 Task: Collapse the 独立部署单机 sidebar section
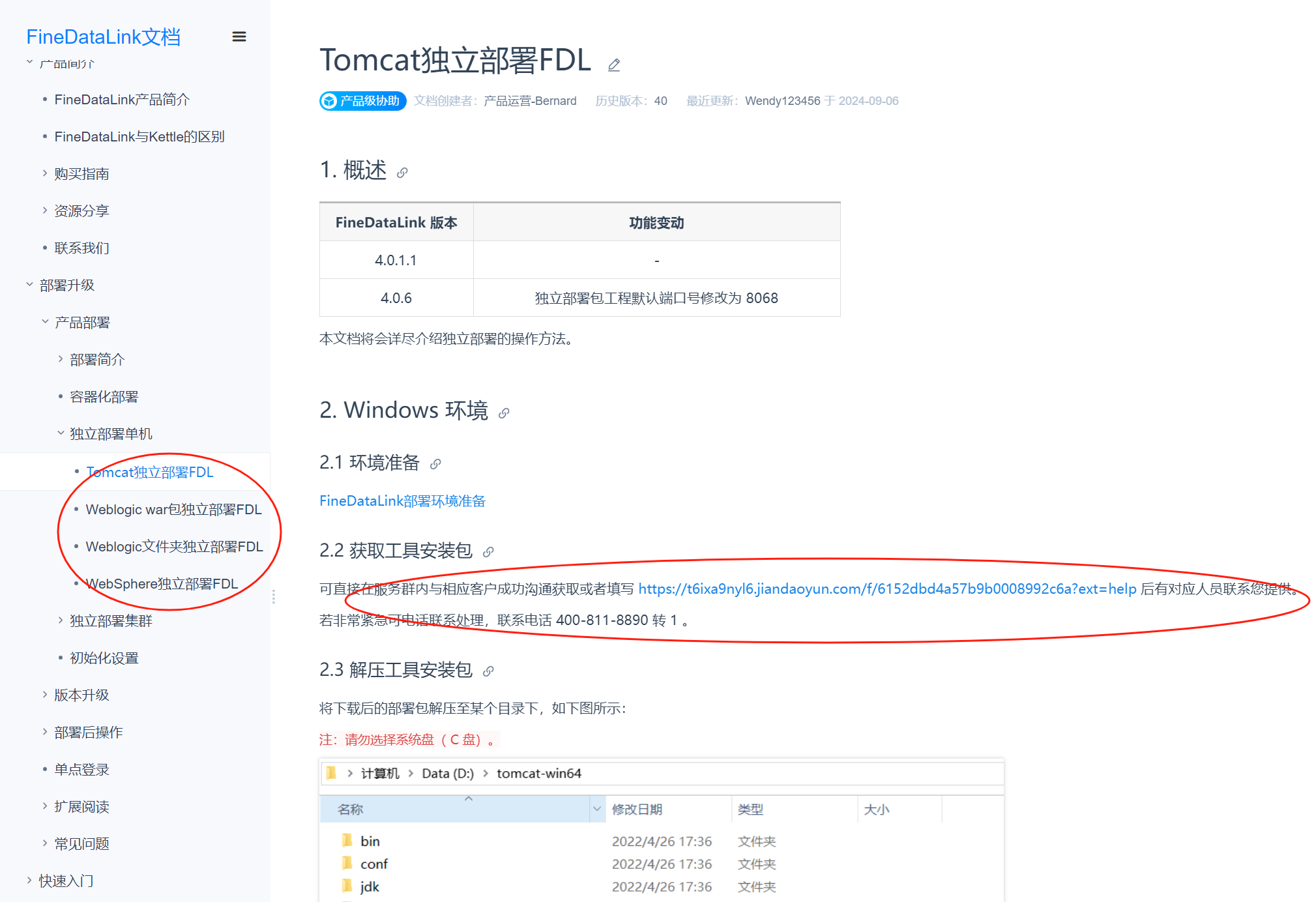(111, 434)
